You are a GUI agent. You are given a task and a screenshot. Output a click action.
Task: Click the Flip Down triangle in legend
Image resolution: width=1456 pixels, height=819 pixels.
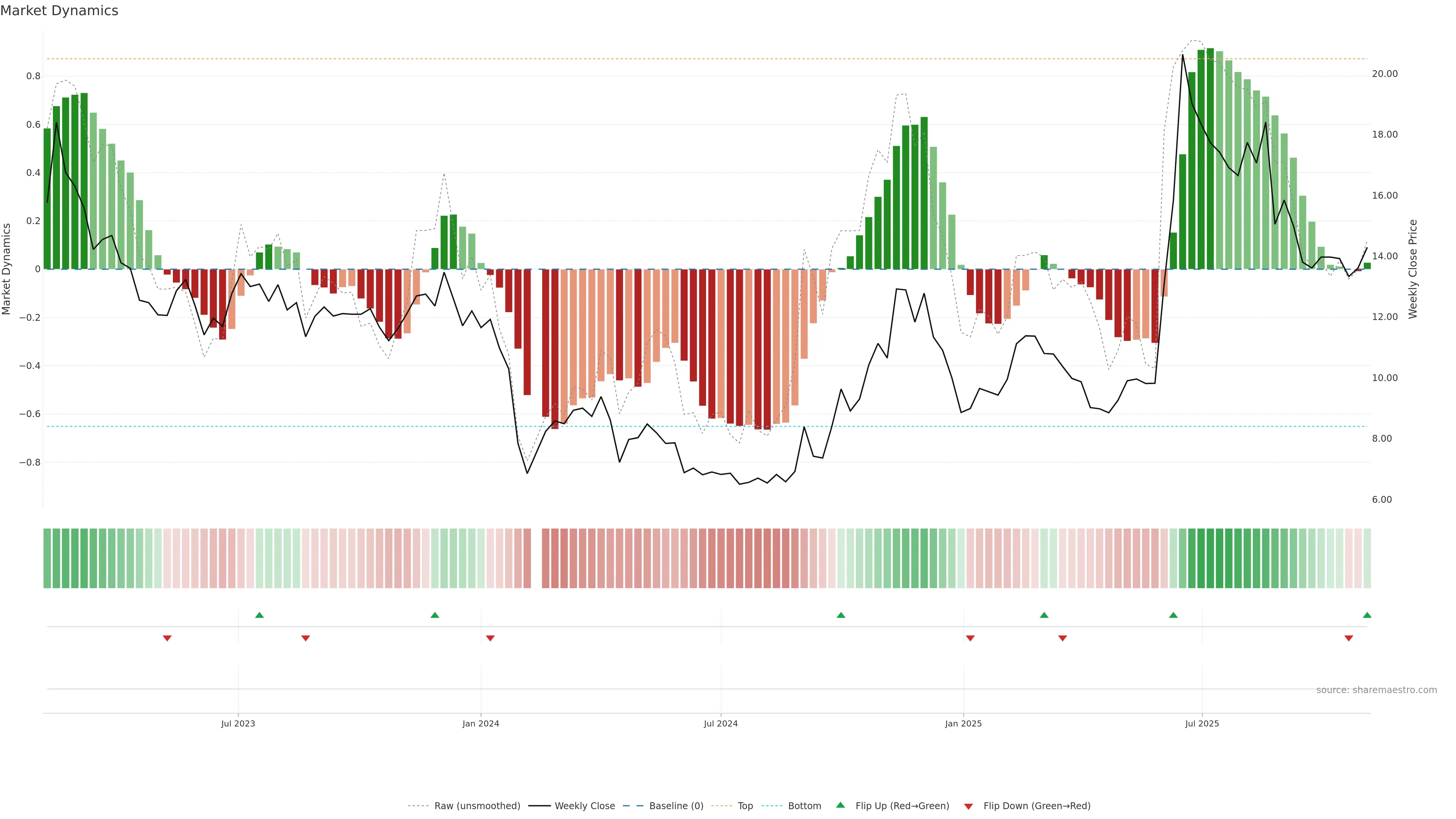coord(968,806)
